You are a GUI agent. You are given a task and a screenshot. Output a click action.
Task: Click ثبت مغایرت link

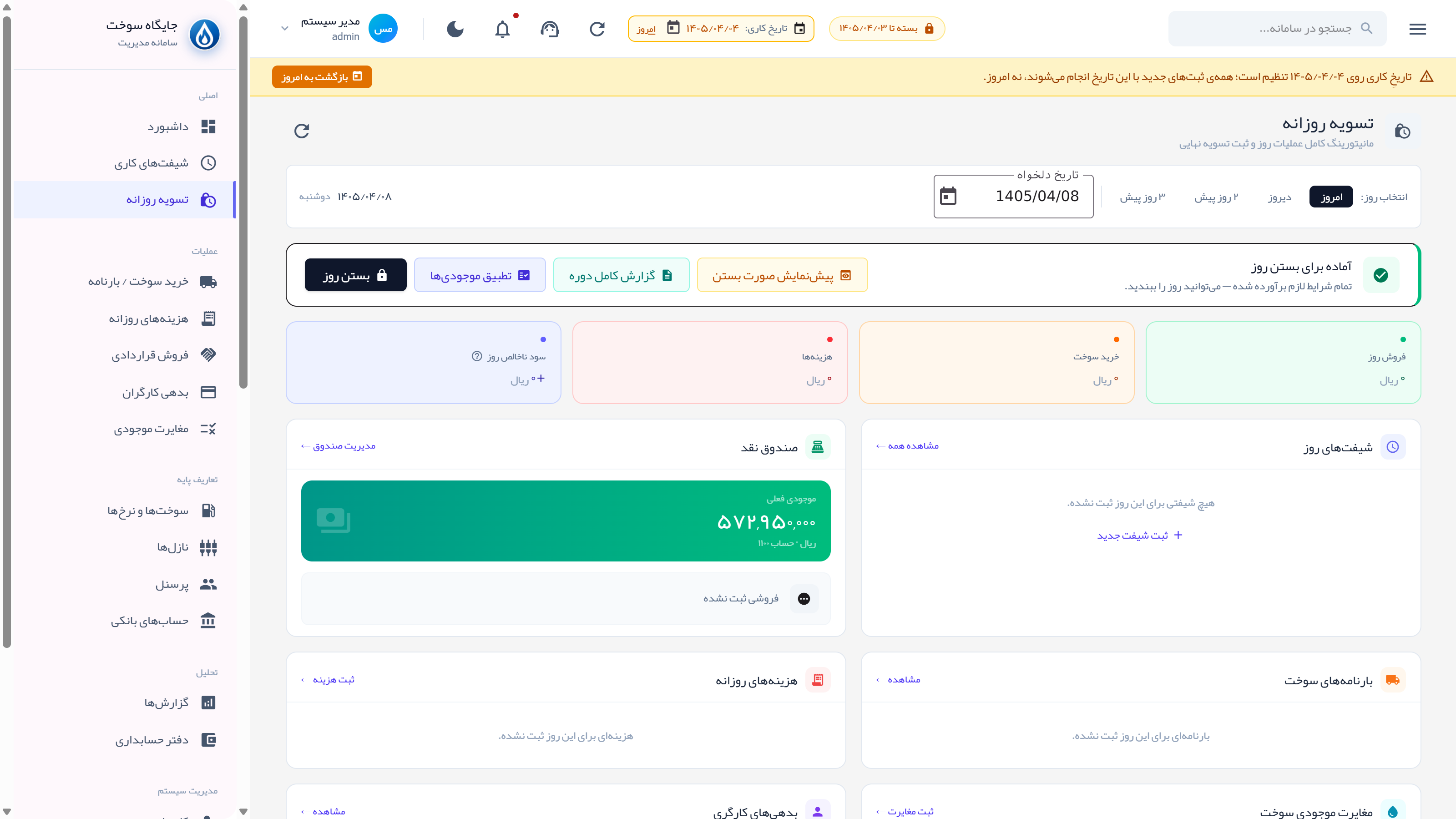[905, 811]
